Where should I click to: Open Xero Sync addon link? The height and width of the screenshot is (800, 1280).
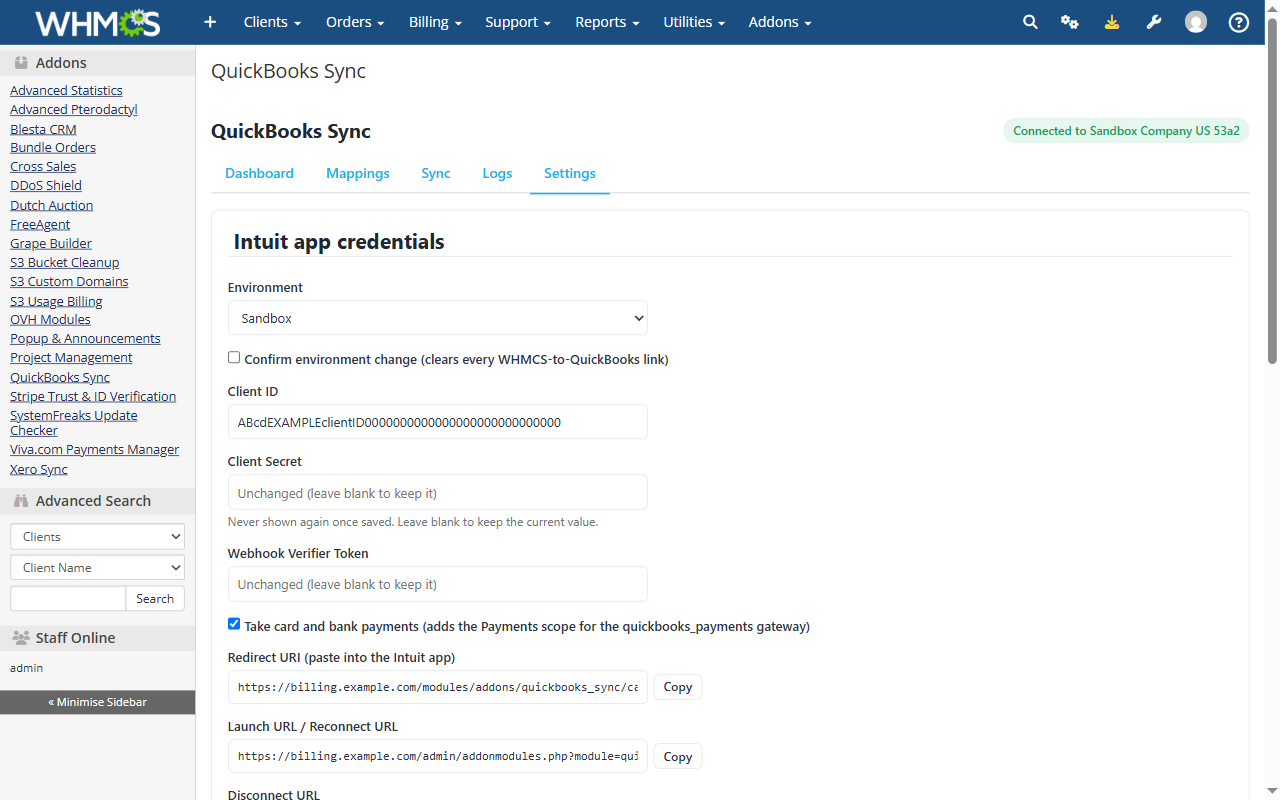point(39,469)
